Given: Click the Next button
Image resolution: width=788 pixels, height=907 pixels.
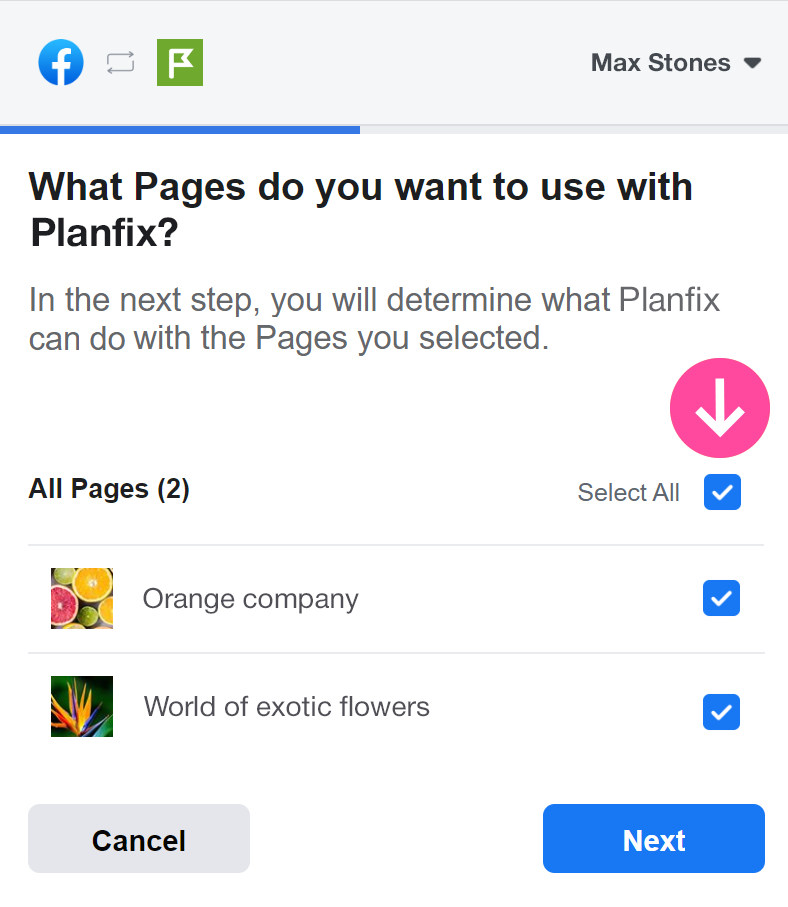Looking at the screenshot, I should [x=654, y=839].
